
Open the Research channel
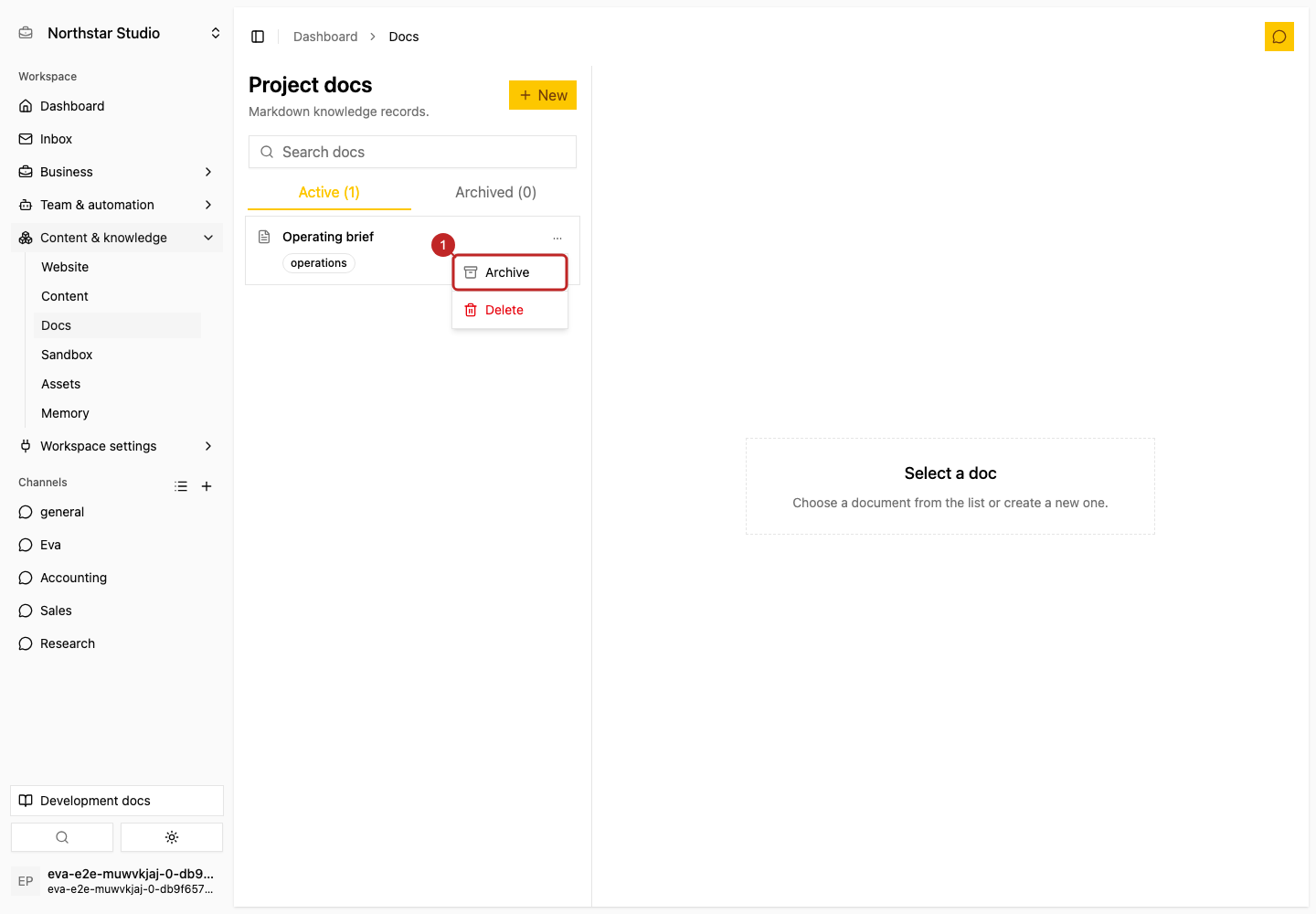[117, 643]
